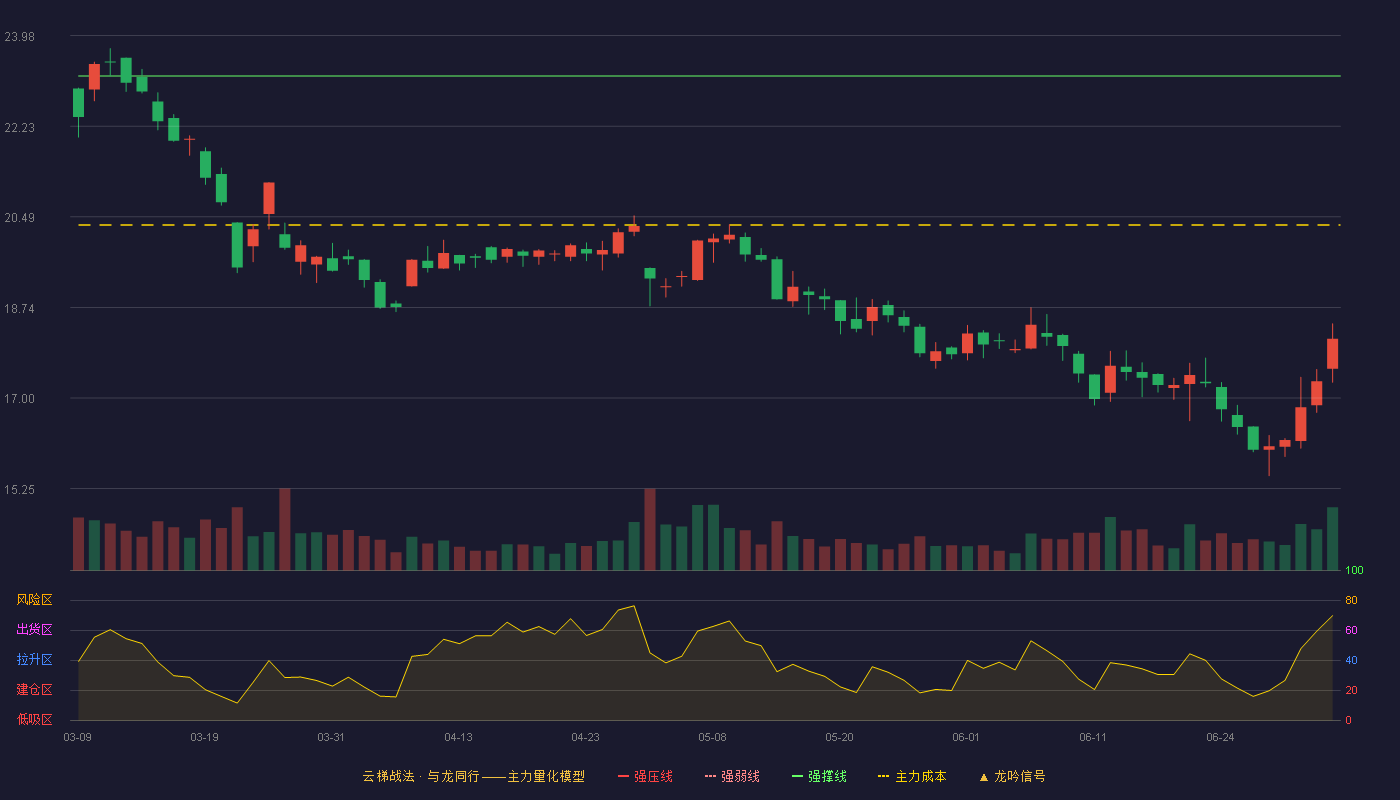Click the green solid horizontal support line
1400x800 pixels.
click(710, 76)
